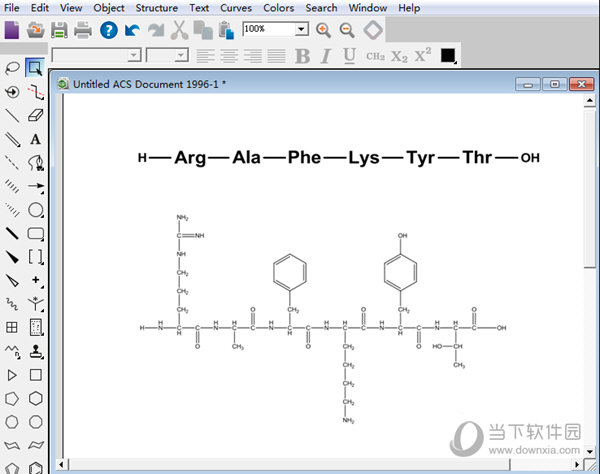Image resolution: width=600 pixels, height=474 pixels.
Task: Click the blue help question mark icon
Action: [x=109, y=30]
